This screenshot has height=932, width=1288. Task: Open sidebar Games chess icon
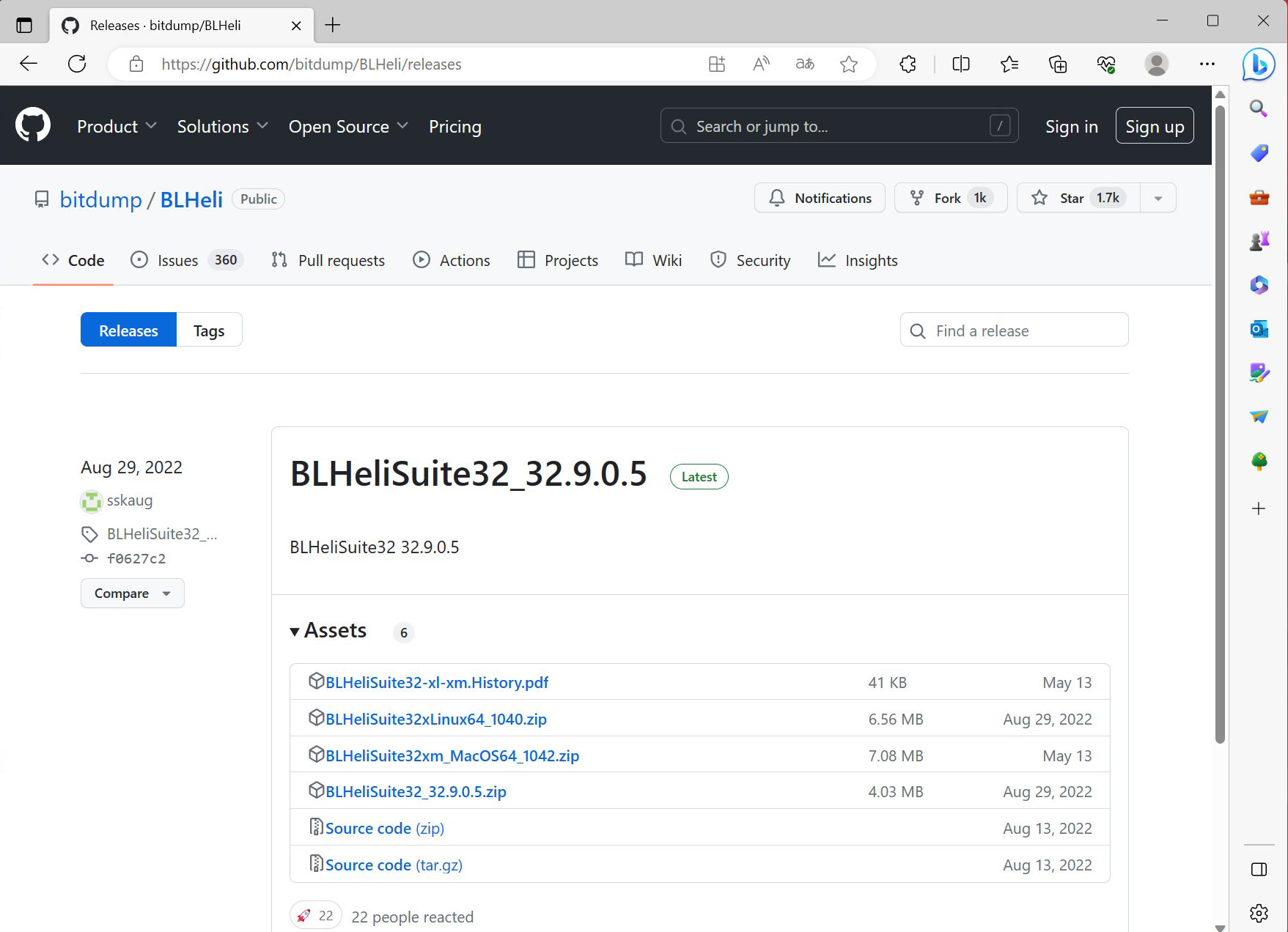pos(1259,241)
